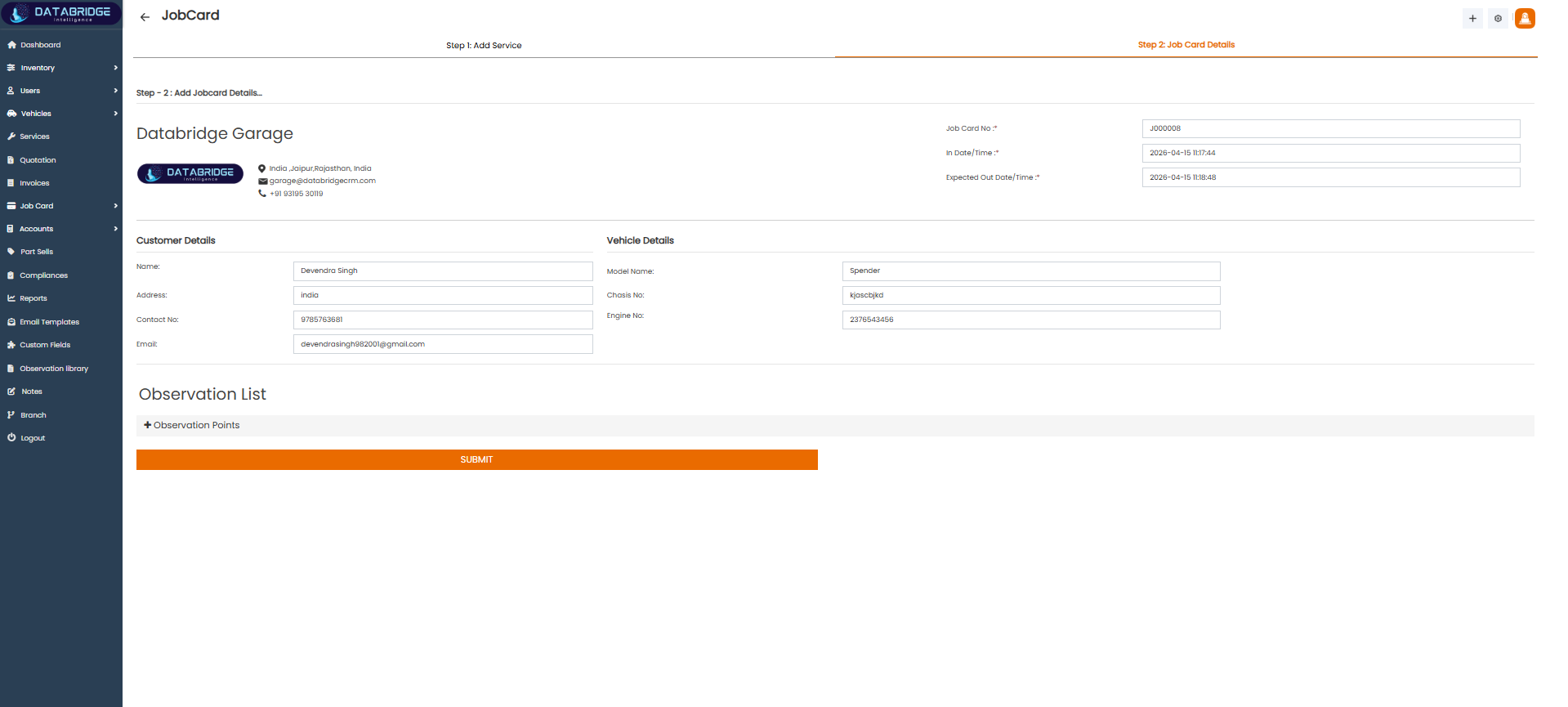Expand the Users submenu chevron
This screenshot has width=1568, height=707.
click(116, 91)
